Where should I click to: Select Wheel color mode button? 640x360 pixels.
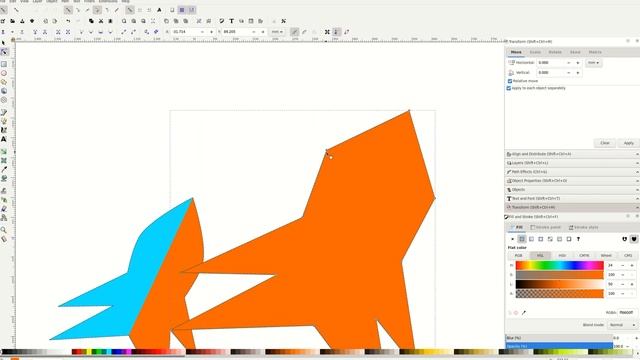click(x=606, y=256)
